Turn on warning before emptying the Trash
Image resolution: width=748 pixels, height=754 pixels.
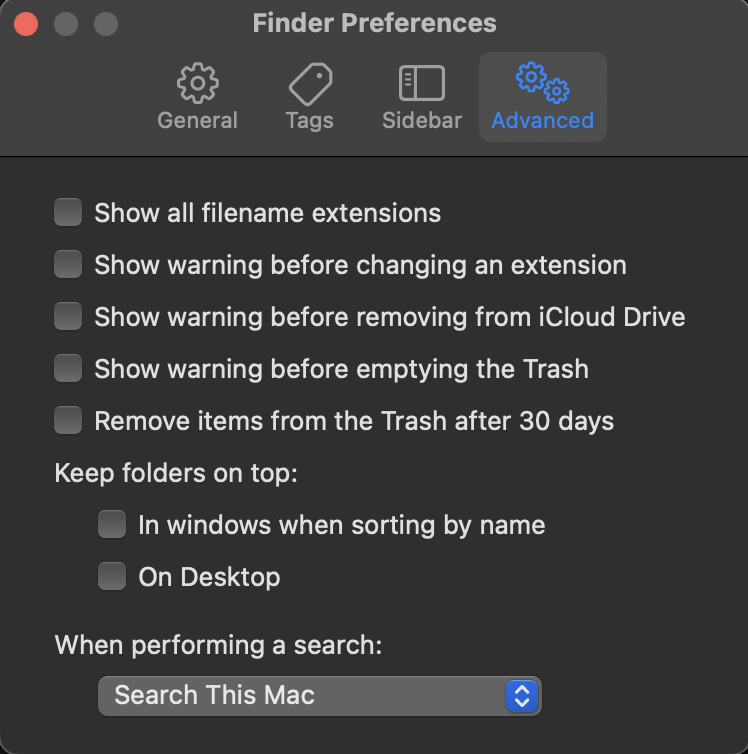point(68,368)
